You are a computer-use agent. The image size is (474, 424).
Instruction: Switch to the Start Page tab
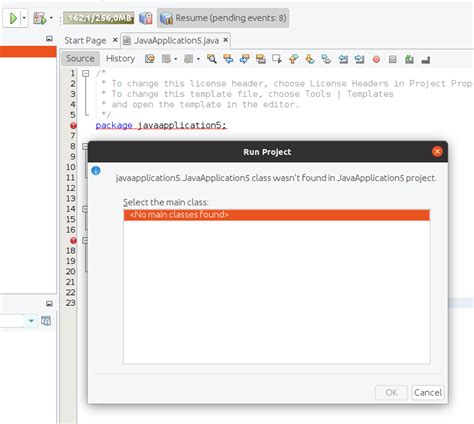85,41
